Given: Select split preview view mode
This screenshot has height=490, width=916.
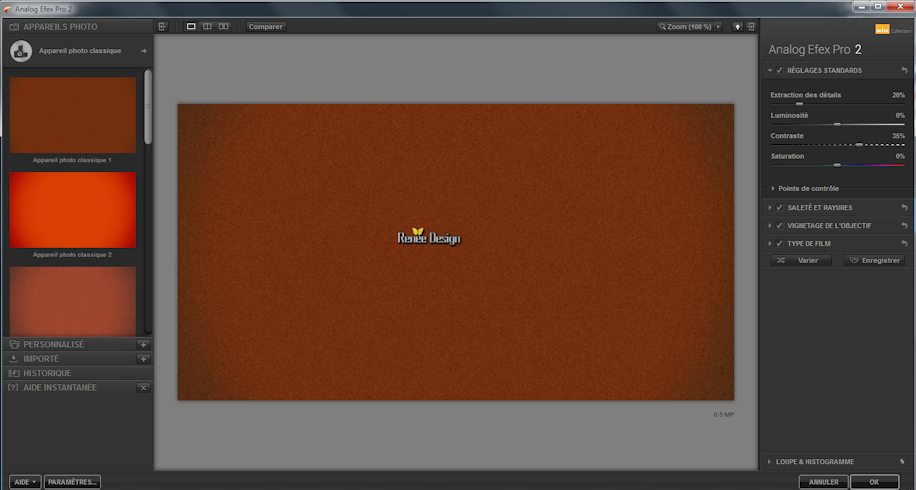Looking at the screenshot, I should pyautogui.click(x=207, y=26).
